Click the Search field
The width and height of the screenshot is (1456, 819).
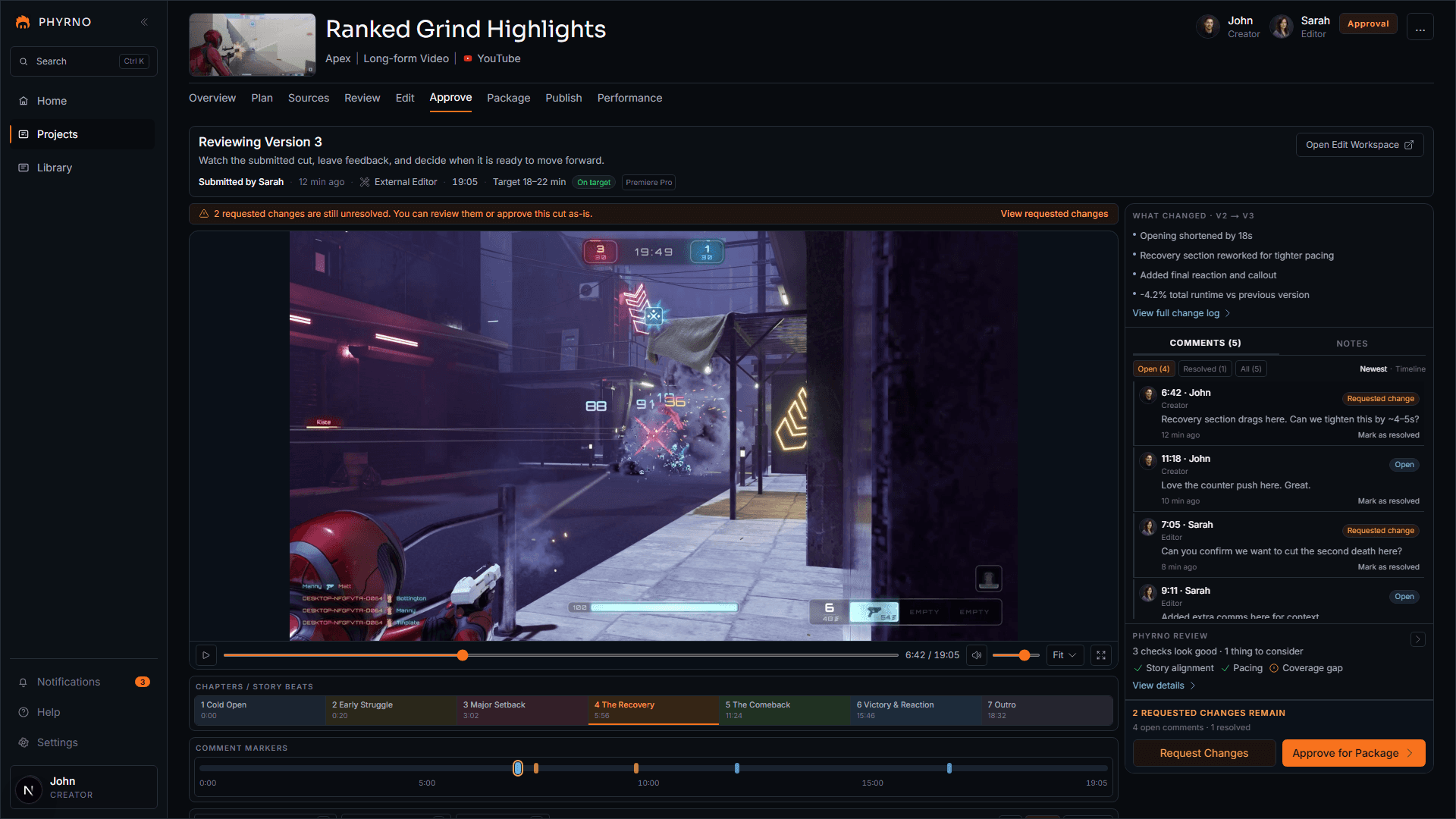pyautogui.click(x=83, y=61)
